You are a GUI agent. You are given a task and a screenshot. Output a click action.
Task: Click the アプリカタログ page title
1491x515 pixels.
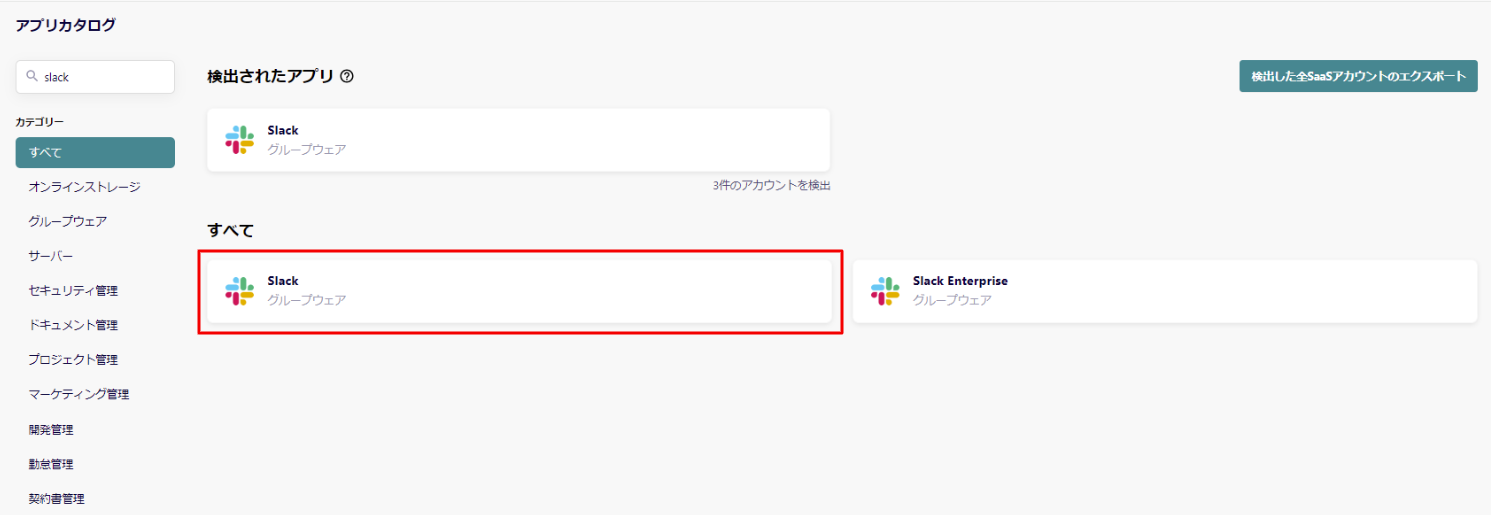click(x=65, y=25)
